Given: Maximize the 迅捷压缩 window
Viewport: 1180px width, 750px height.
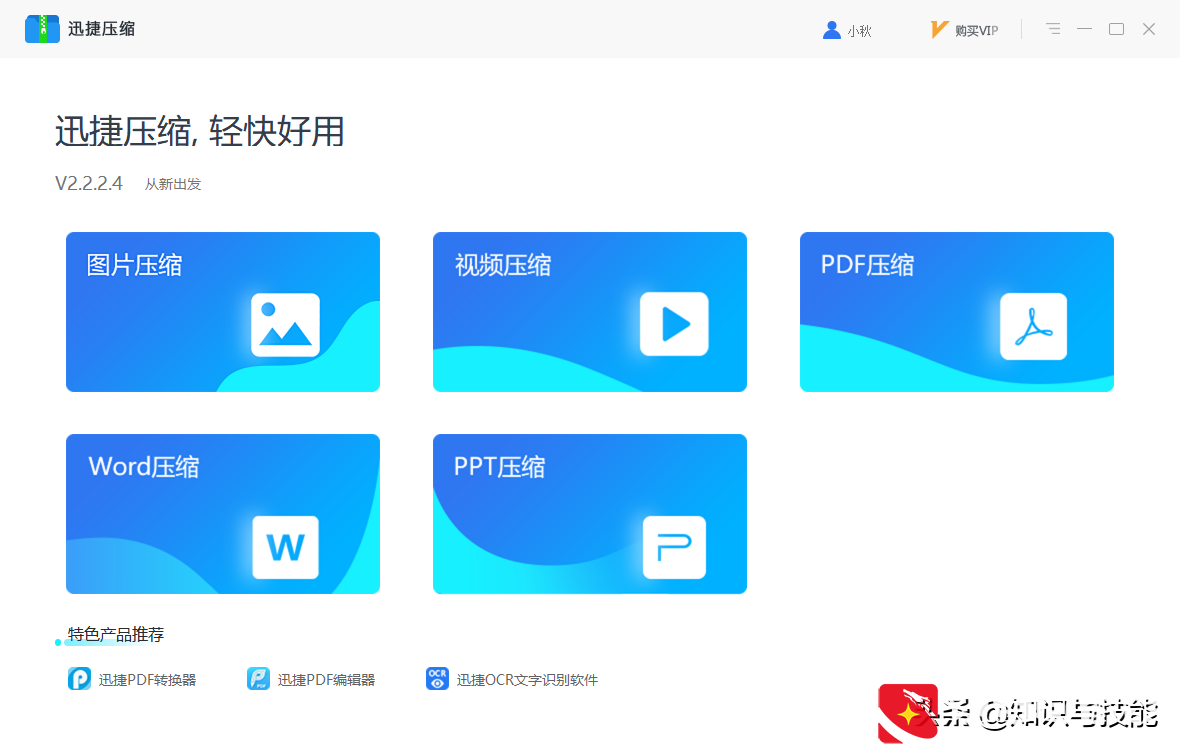Looking at the screenshot, I should coord(1117,29).
